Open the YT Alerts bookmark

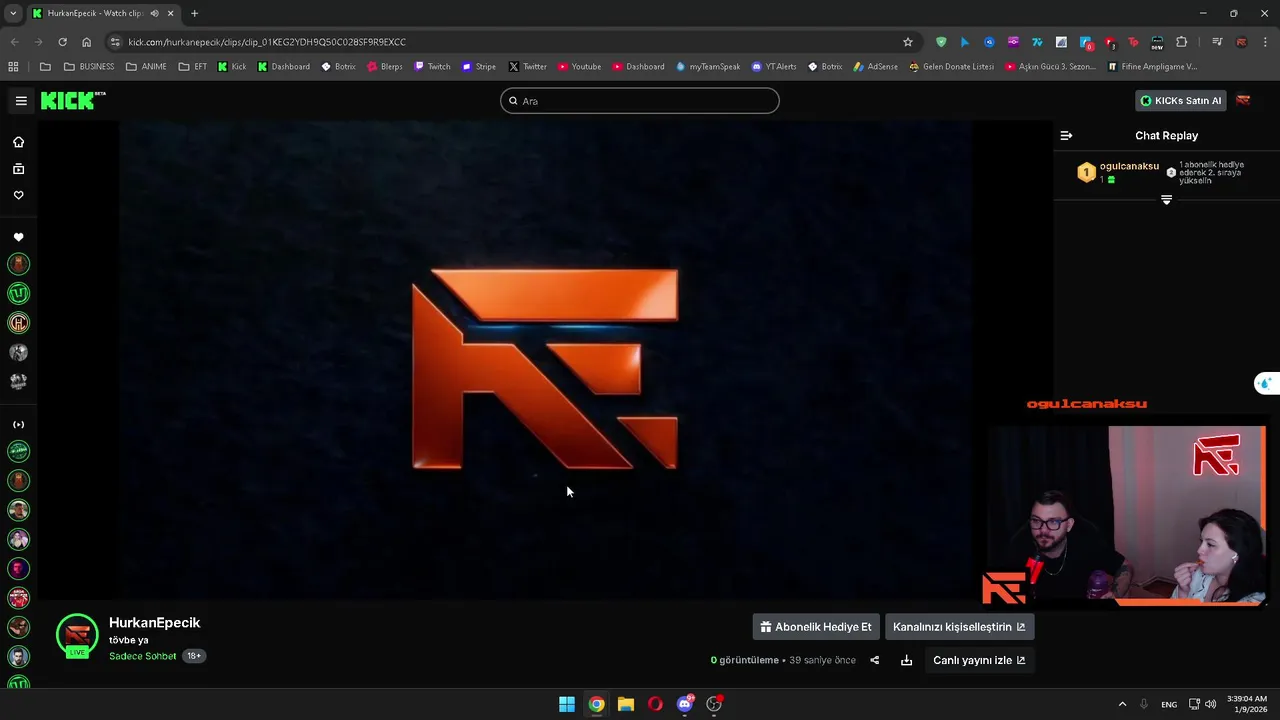click(773, 67)
